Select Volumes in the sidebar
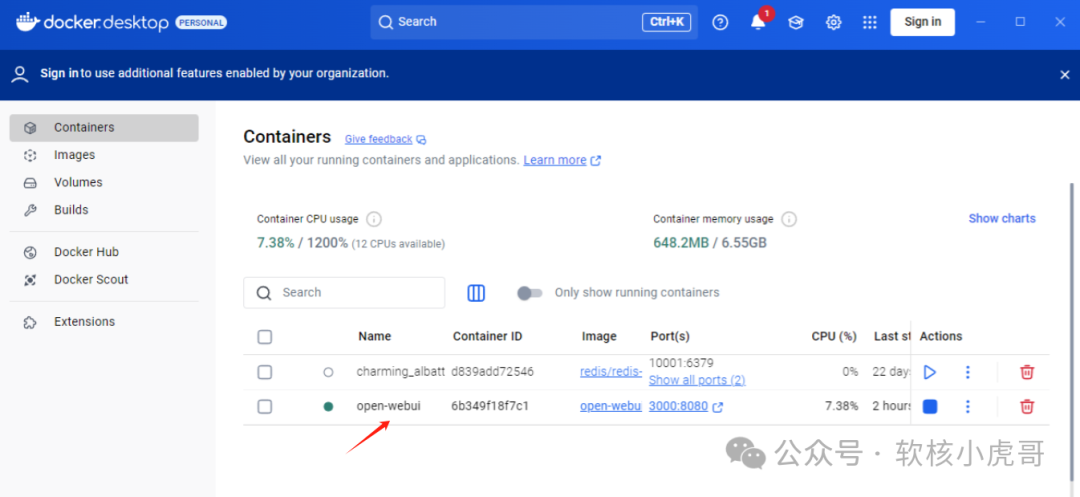Viewport: 1080px width, 497px height. tap(104, 182)
